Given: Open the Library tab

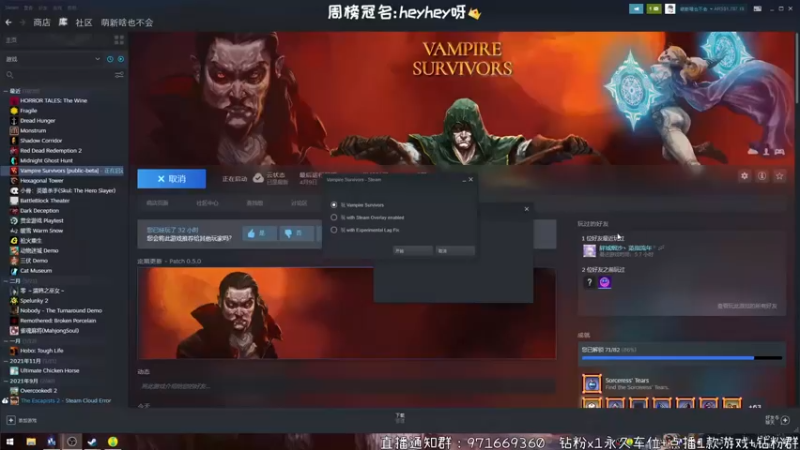Looking at the screenshot, I should coord(63,22).
